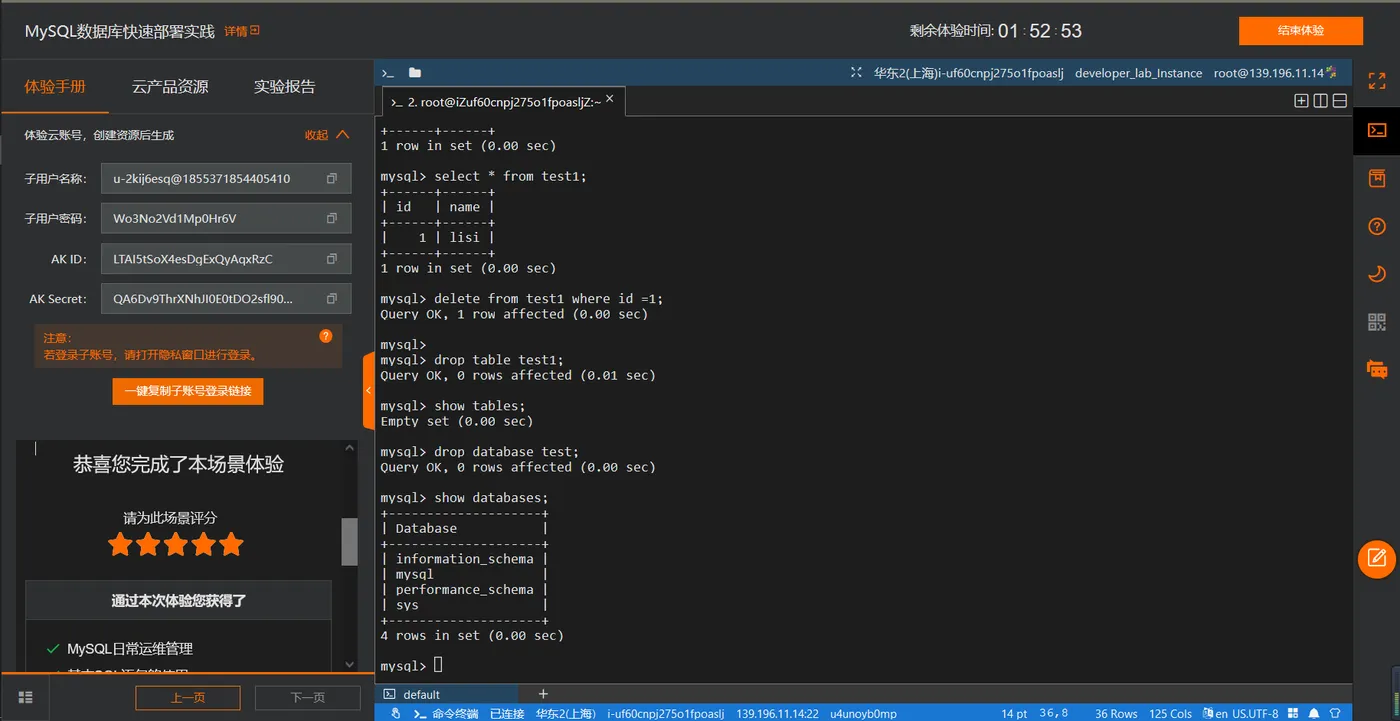The height and width of the screenshot is (721, 1400).
Task: Click 命令终端 in status bar
Action: [455, 713]
